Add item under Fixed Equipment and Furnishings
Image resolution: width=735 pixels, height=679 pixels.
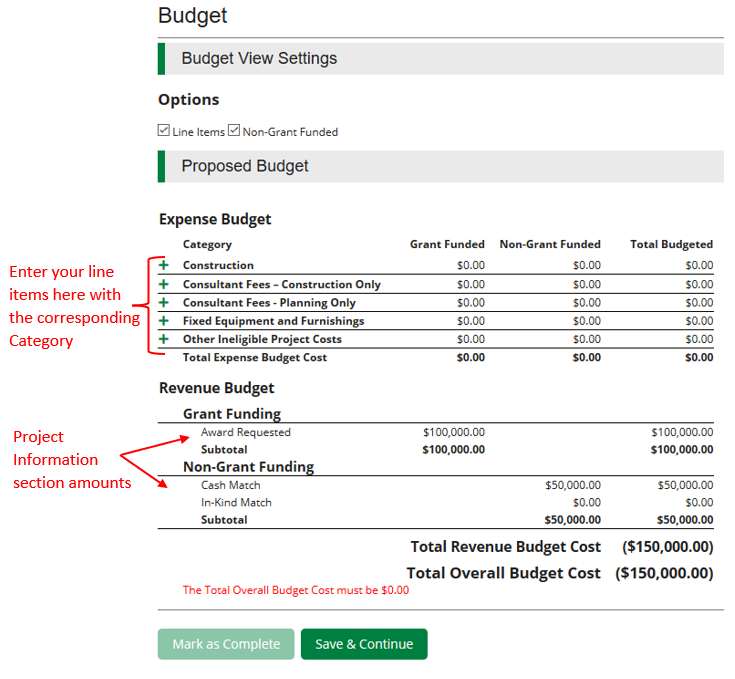point(164,321)
